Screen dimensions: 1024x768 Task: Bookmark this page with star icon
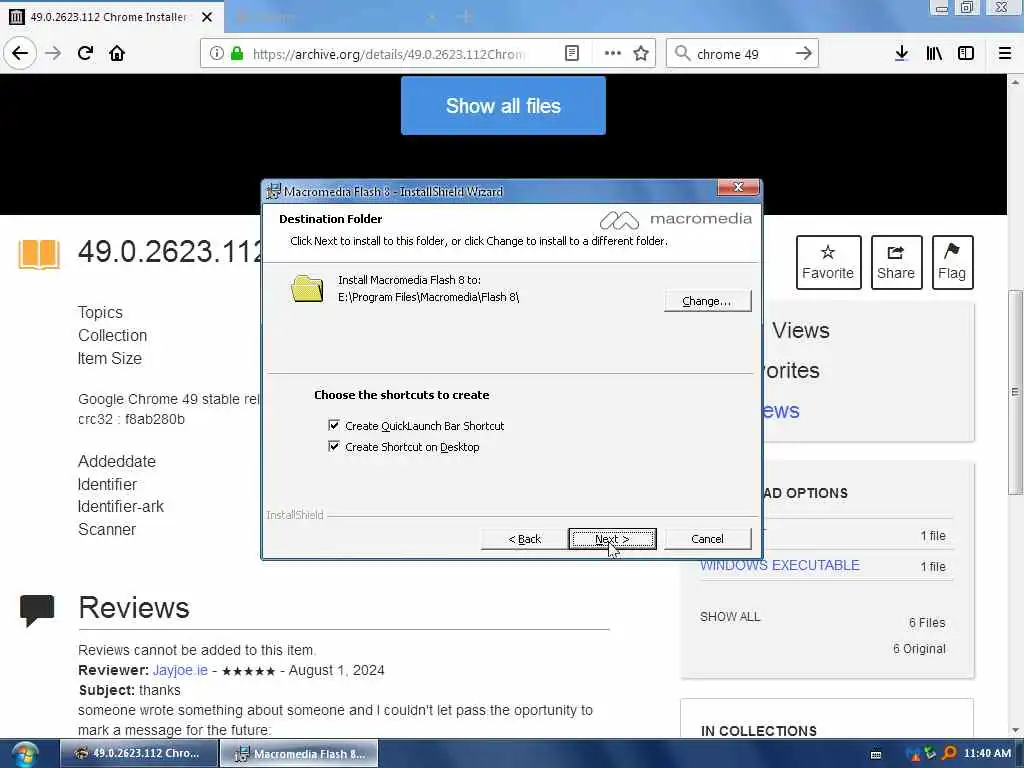(x=641, y=54)
